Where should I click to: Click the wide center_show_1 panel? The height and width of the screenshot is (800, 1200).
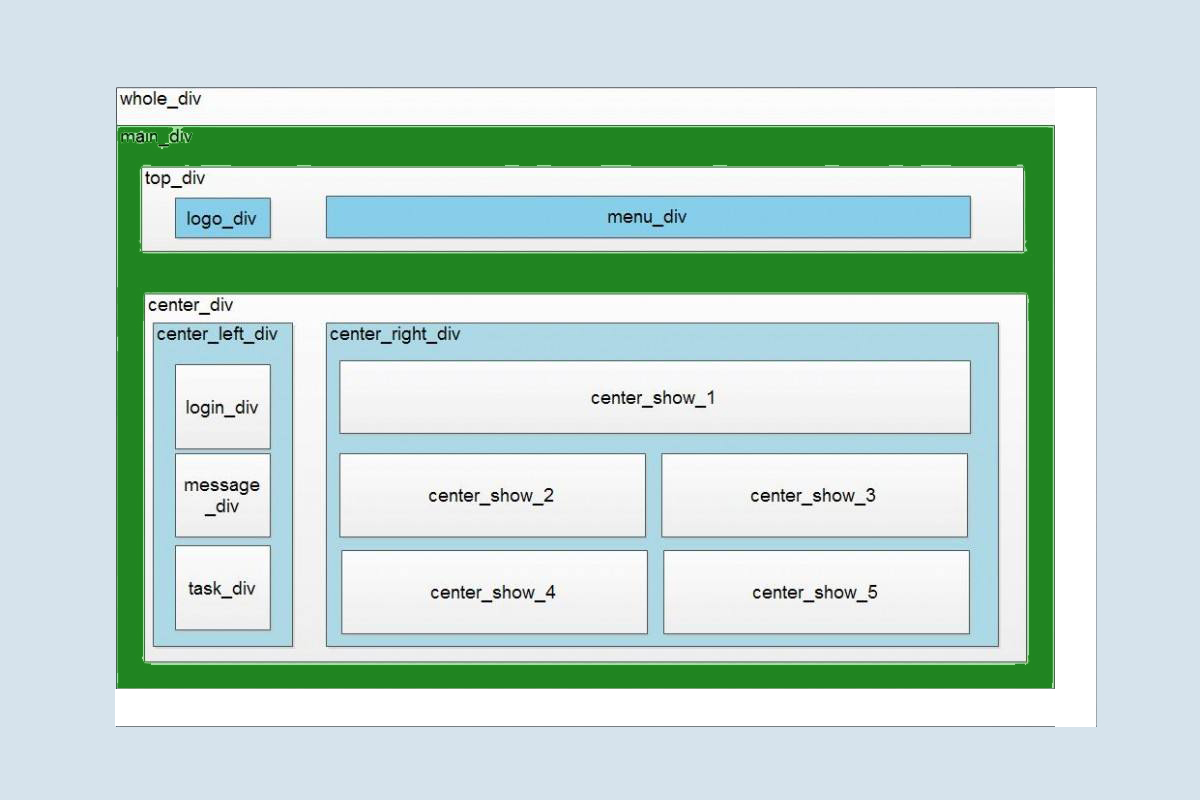[654, 397]
